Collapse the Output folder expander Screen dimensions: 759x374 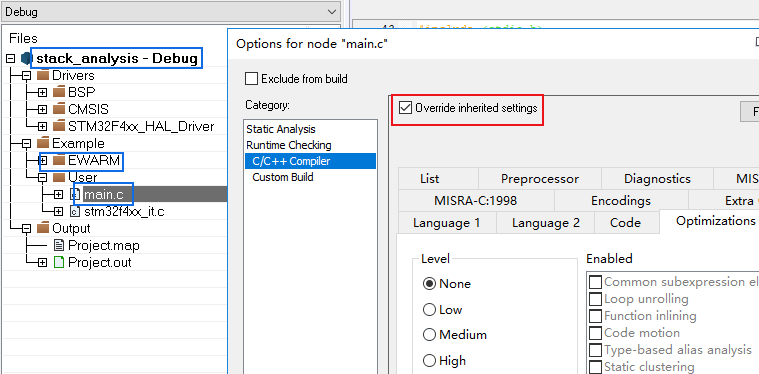(26, 228)
